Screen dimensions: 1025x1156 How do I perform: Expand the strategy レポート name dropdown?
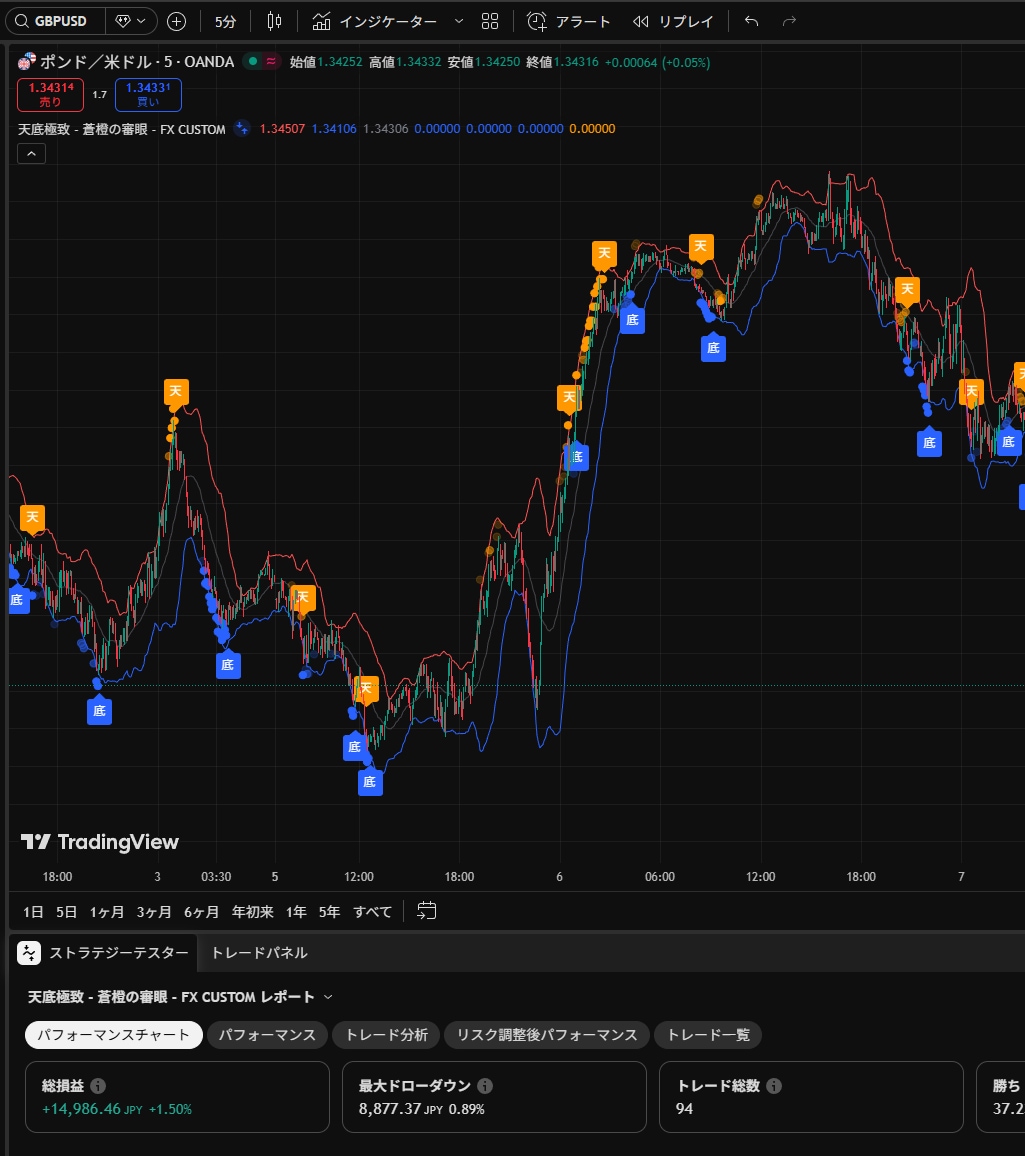point(327,997)
